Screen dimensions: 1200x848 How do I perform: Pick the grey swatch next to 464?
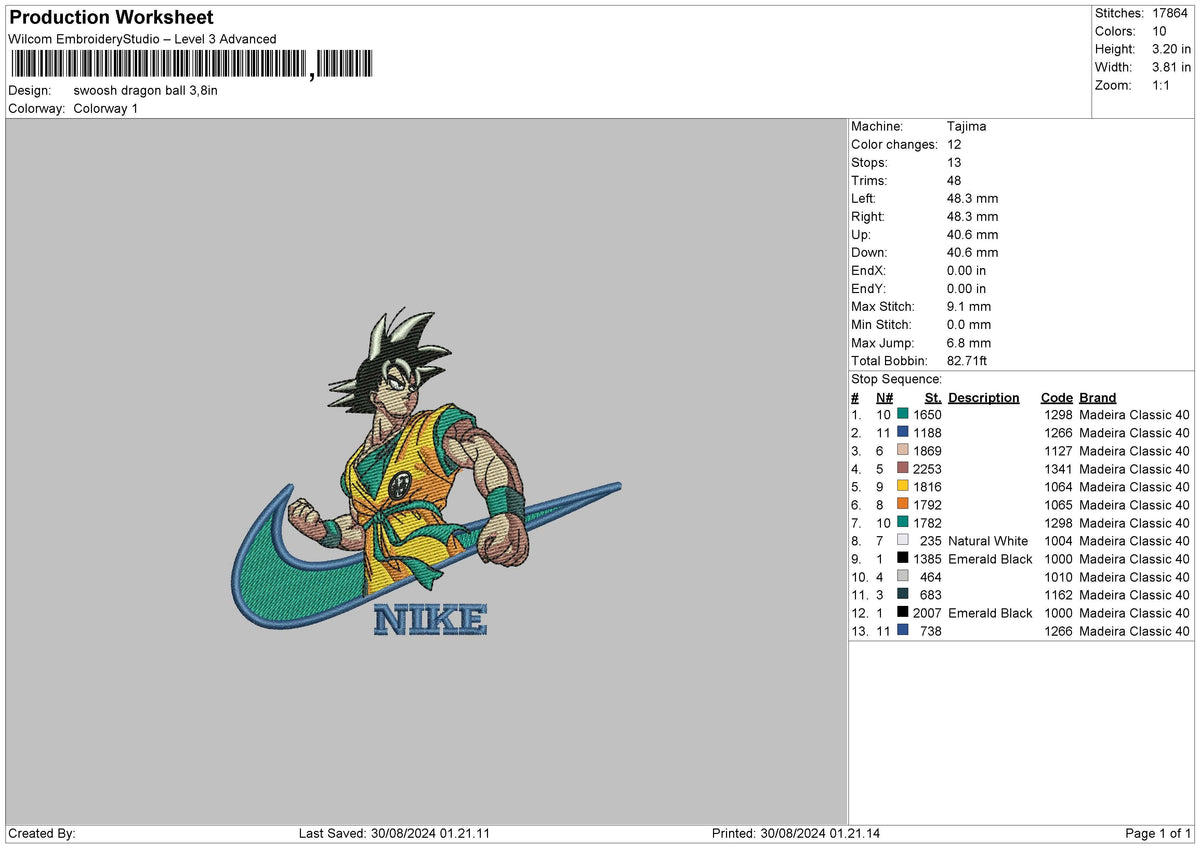pyautogui.click(x=903, y=576)
